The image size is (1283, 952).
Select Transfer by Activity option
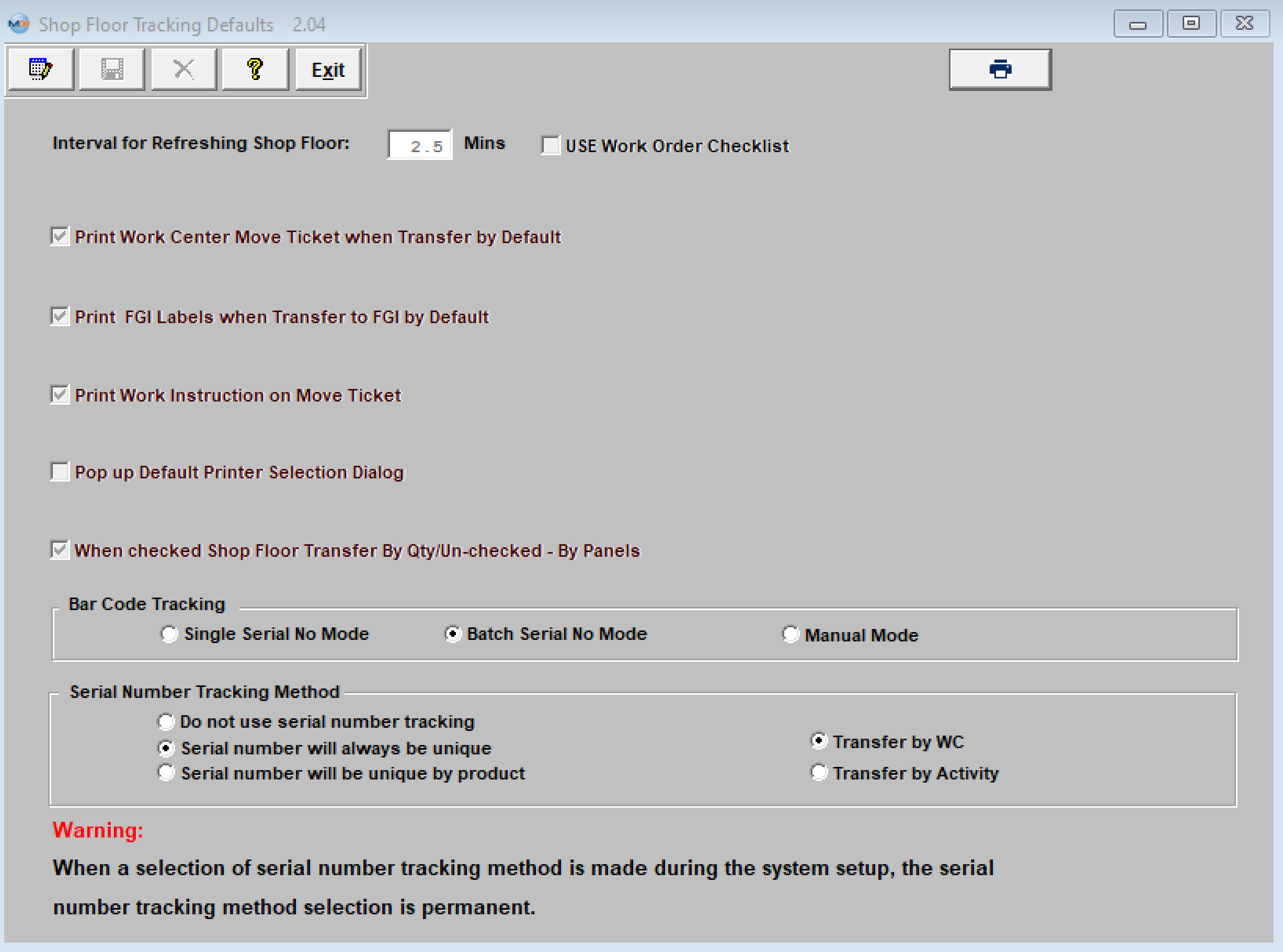coord(818,773)
